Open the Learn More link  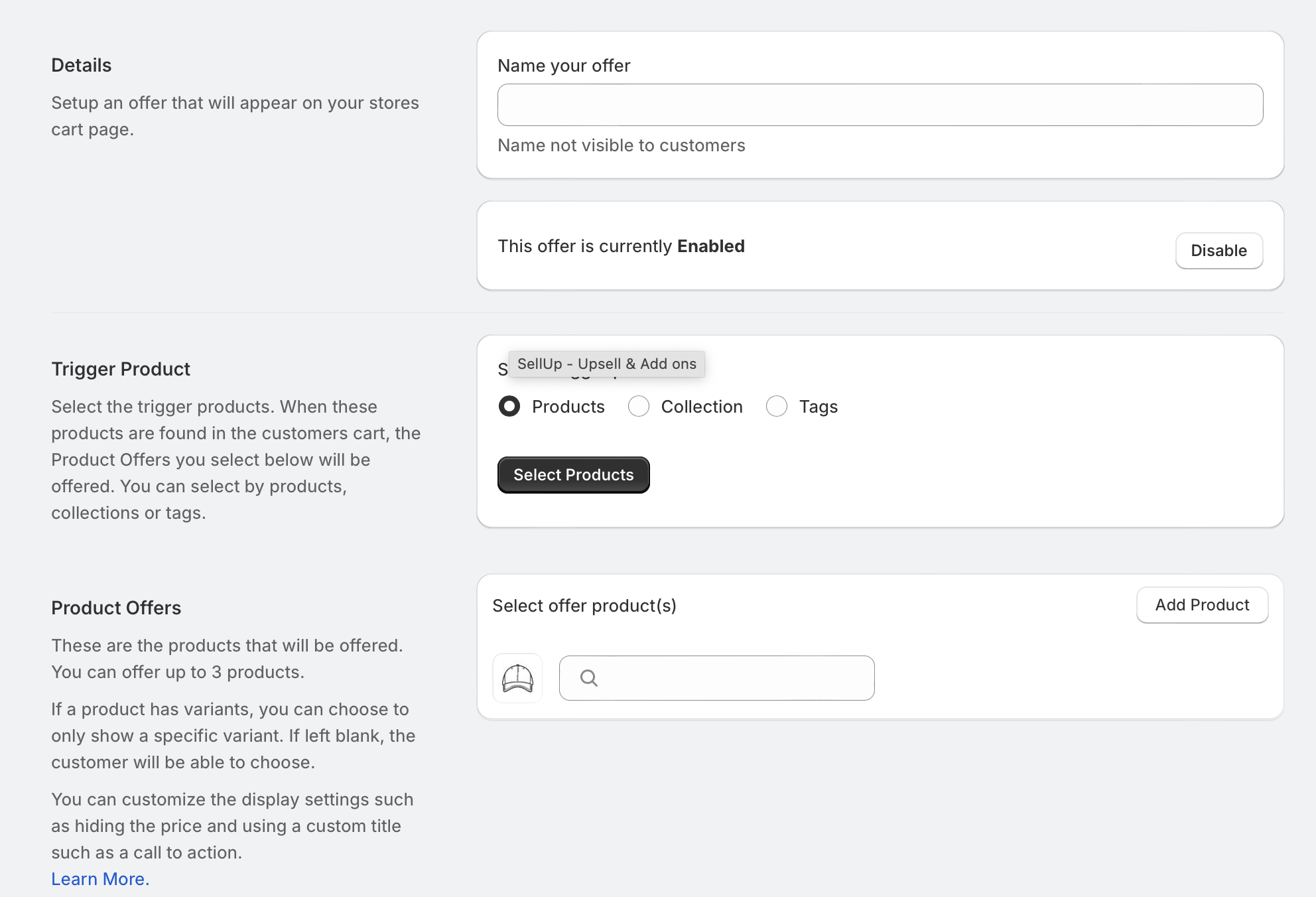point(100,879)
